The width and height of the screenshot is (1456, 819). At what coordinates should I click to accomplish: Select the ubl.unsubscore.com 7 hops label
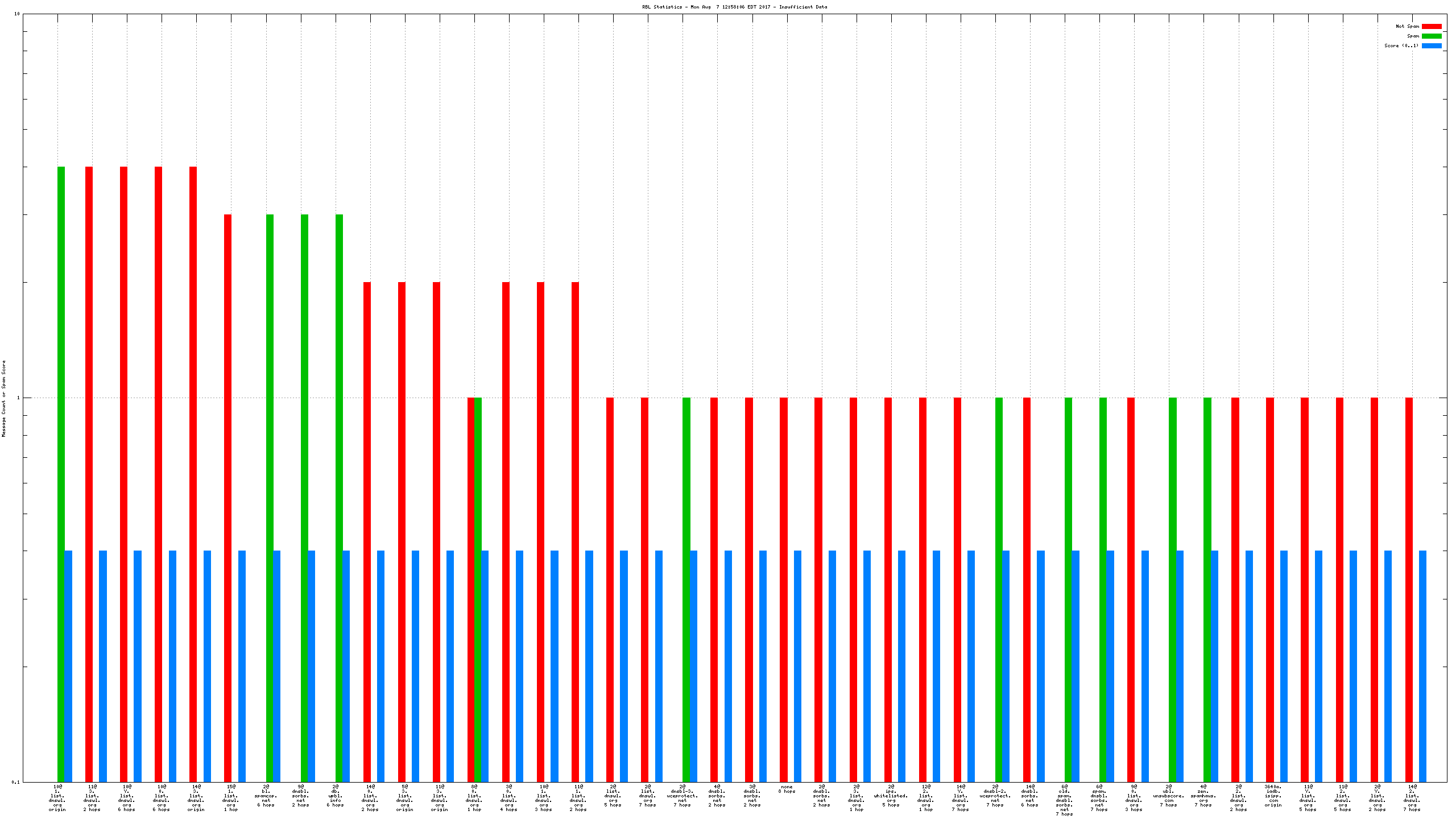point(1168,796)
